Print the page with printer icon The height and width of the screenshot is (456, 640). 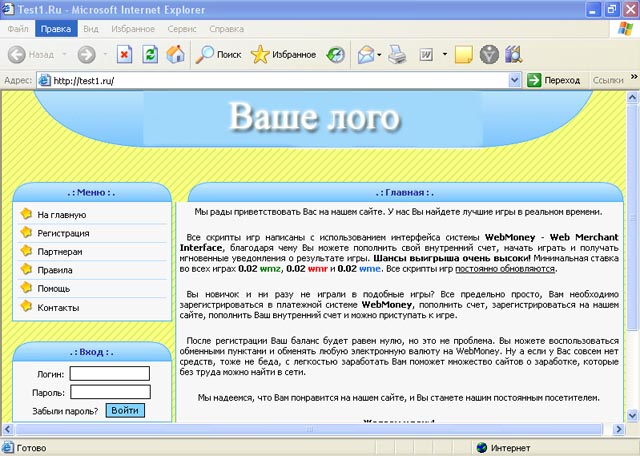[x=397, y=54]
